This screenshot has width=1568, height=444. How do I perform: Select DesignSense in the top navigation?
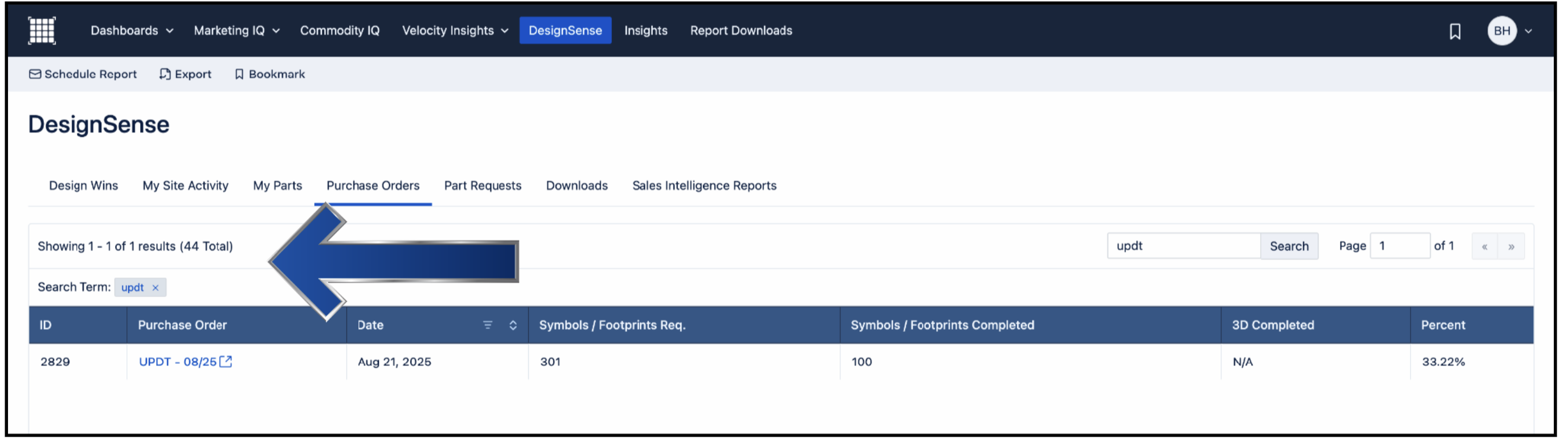pyautogui.click(x=565, y=30)
